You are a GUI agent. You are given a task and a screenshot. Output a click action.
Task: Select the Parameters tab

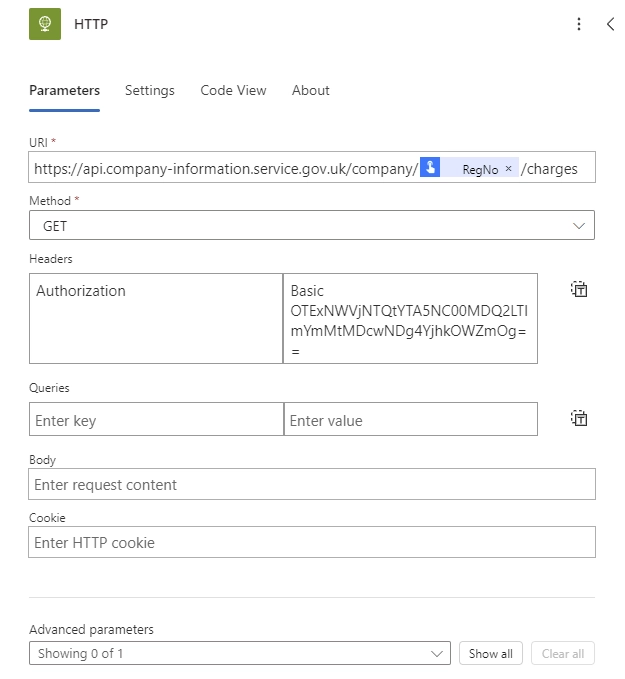pyautogui.click(x=65, y=91)
